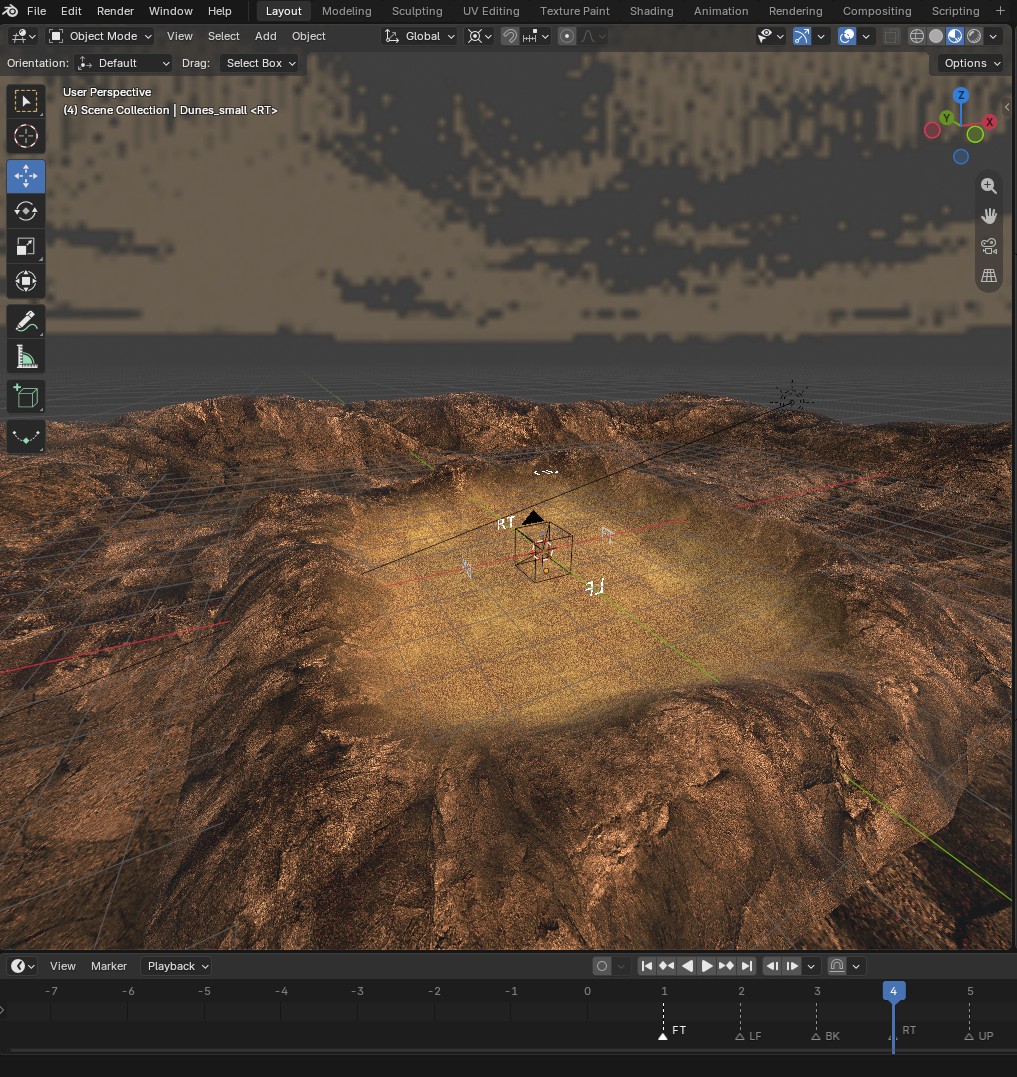
Task: Open Playback dropdown in timeline
Action: click(176, 966)
